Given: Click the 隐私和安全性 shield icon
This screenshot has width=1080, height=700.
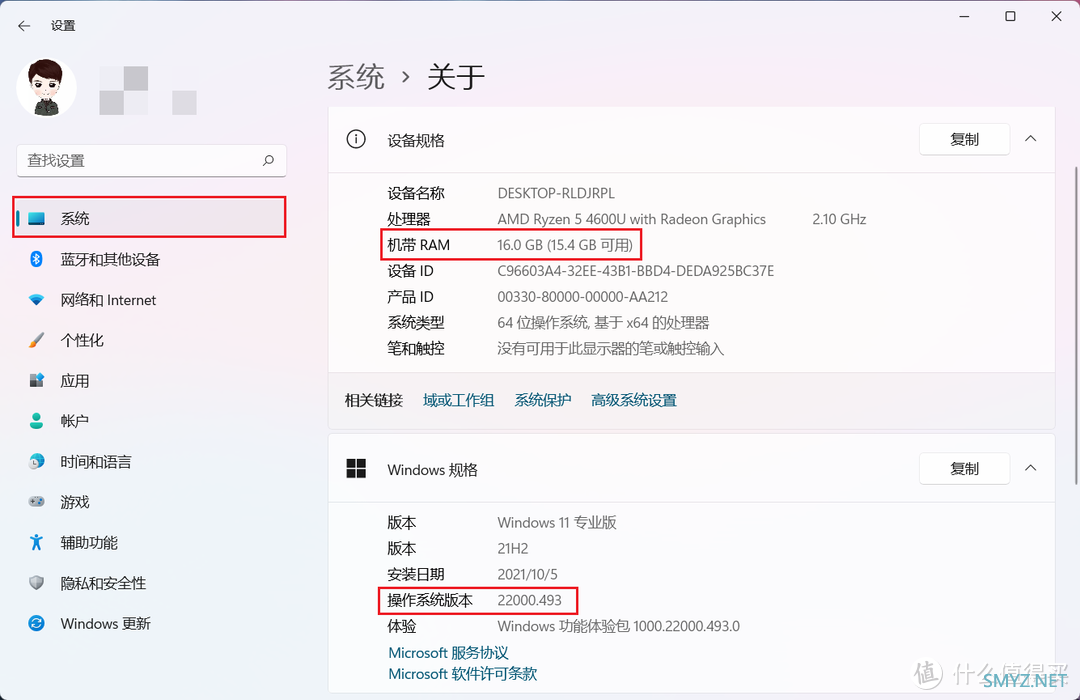Looking at the screenshot, I should [x=37, y=583].
